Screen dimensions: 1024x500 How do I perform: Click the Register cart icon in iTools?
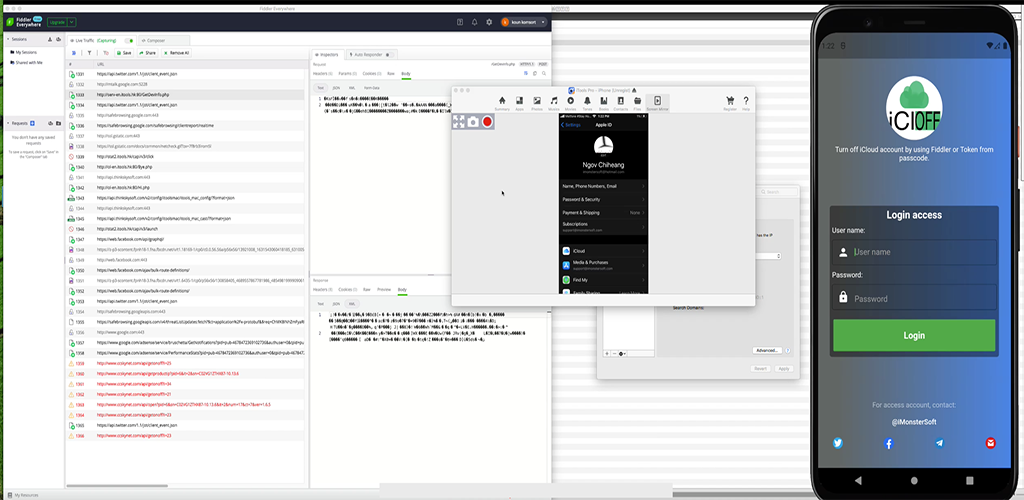(x=729, y=103)
